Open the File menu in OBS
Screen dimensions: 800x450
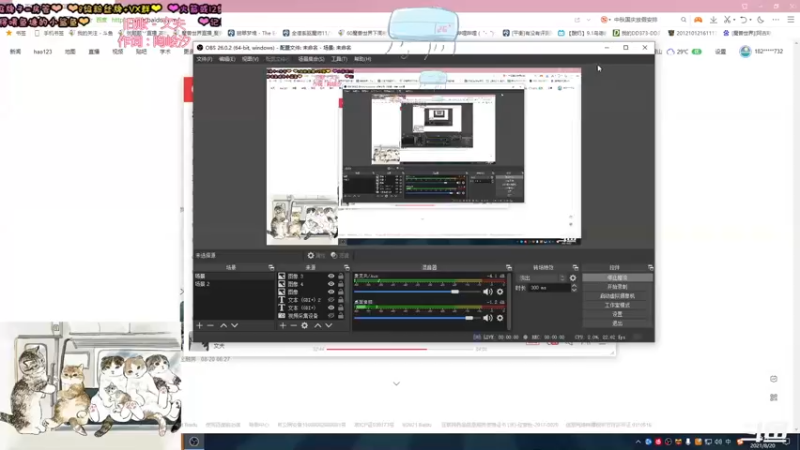click(x=204, y=59)
